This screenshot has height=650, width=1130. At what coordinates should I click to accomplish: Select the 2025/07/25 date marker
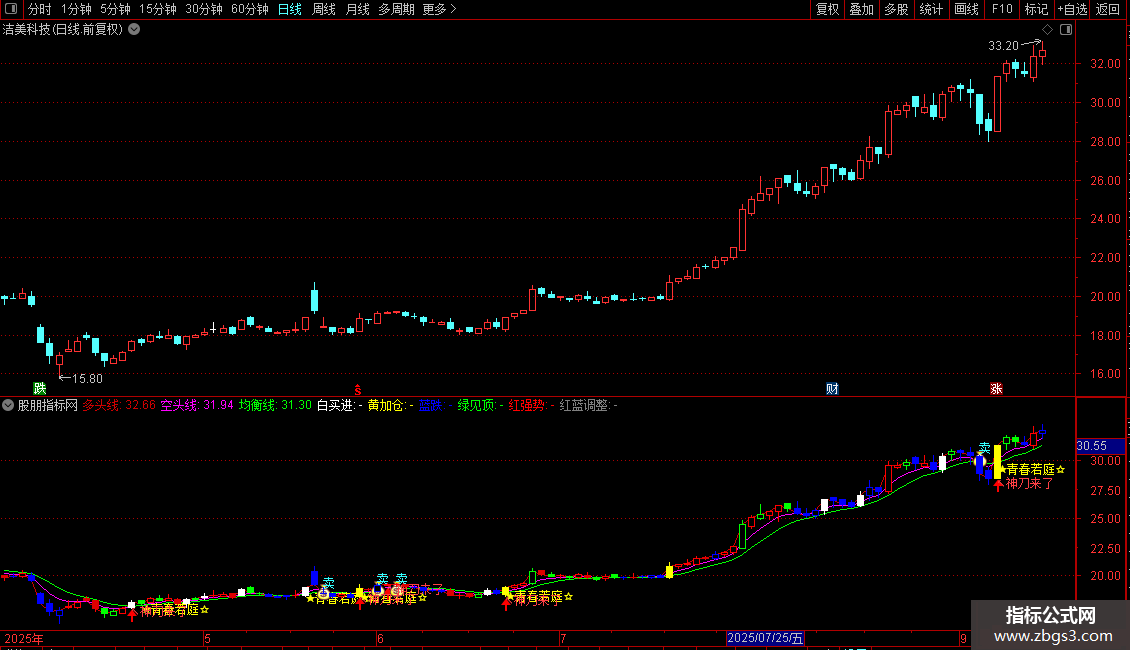click(765, 638)
